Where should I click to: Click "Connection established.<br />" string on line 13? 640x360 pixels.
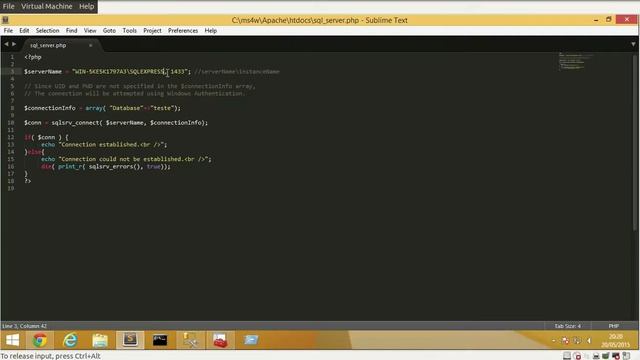click(111, 144)
